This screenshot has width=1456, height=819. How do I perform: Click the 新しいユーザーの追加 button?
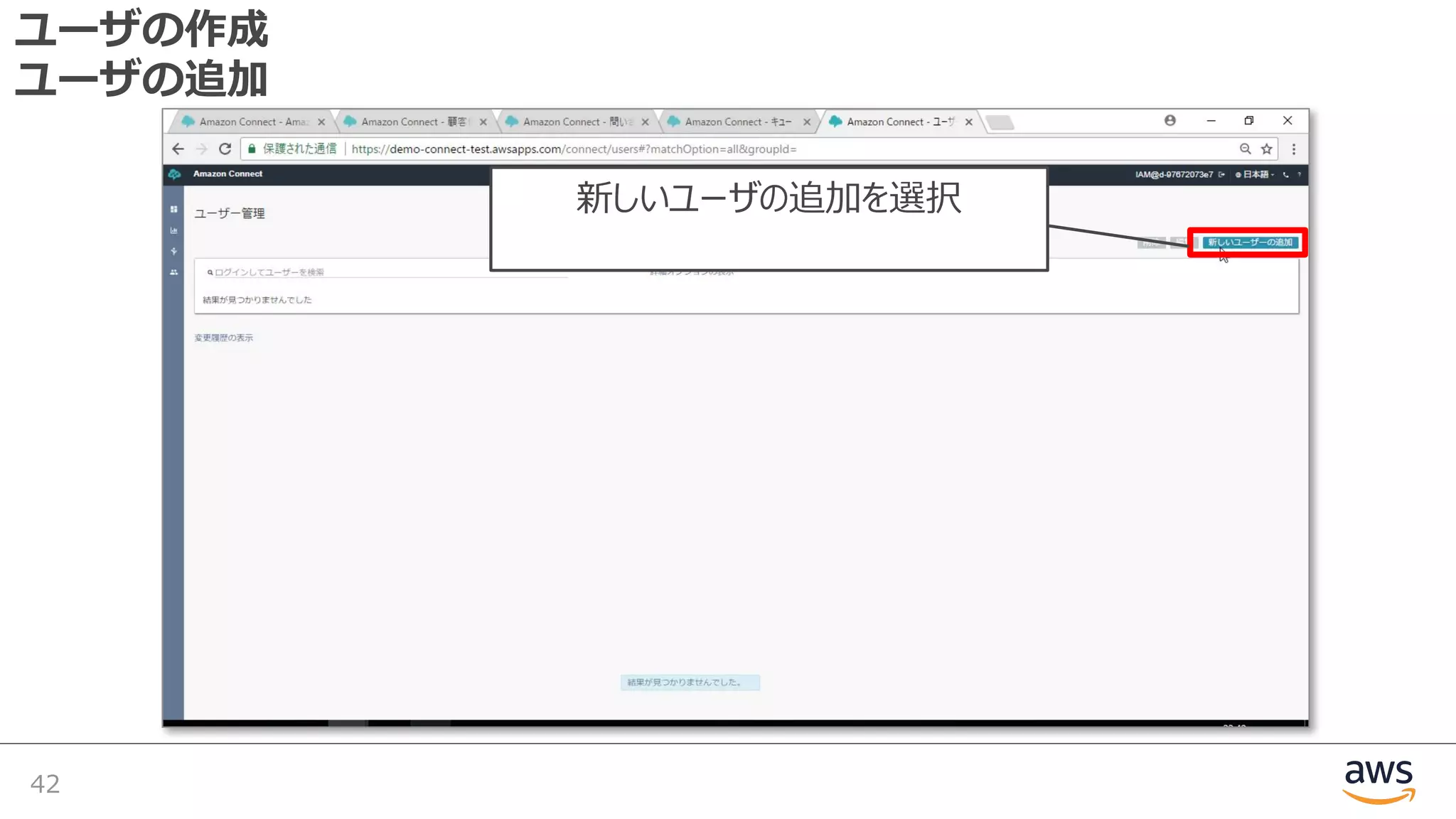coord(1250,242)
